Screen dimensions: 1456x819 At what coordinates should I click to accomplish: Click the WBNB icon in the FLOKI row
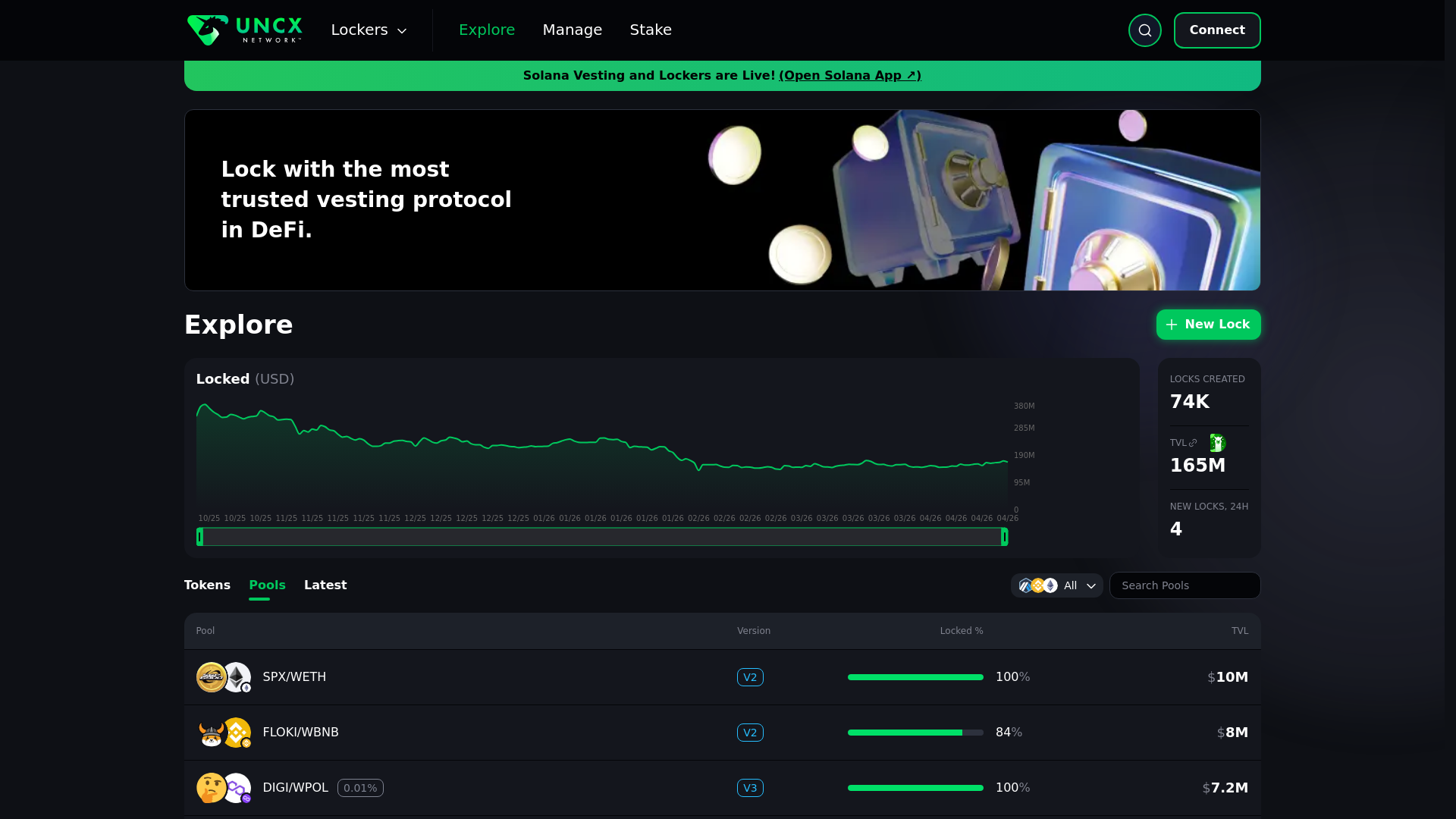237,733
